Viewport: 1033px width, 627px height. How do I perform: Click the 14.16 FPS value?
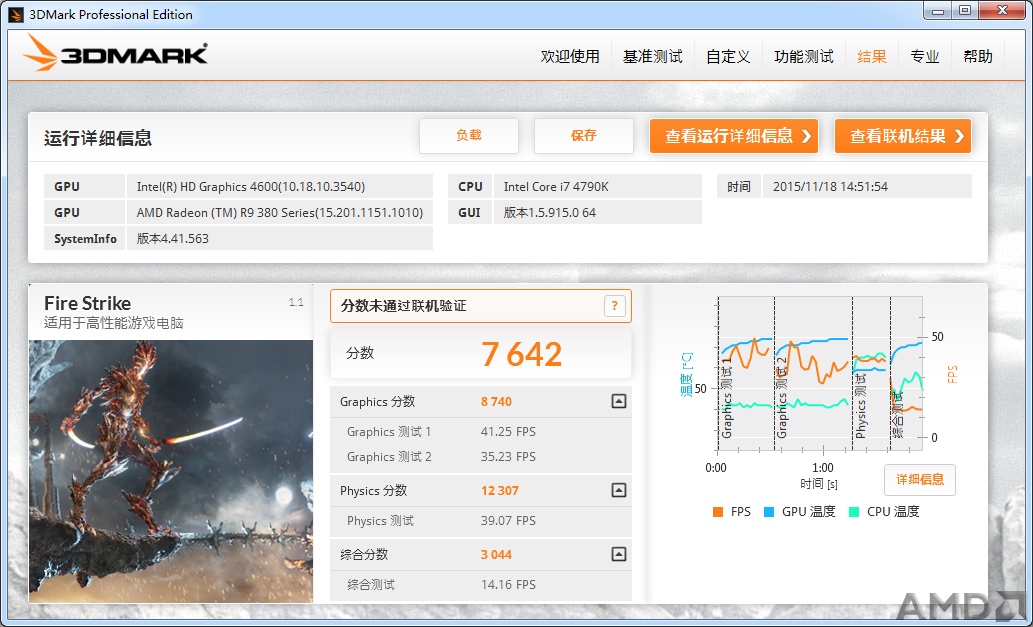click(x=508, y=585)
